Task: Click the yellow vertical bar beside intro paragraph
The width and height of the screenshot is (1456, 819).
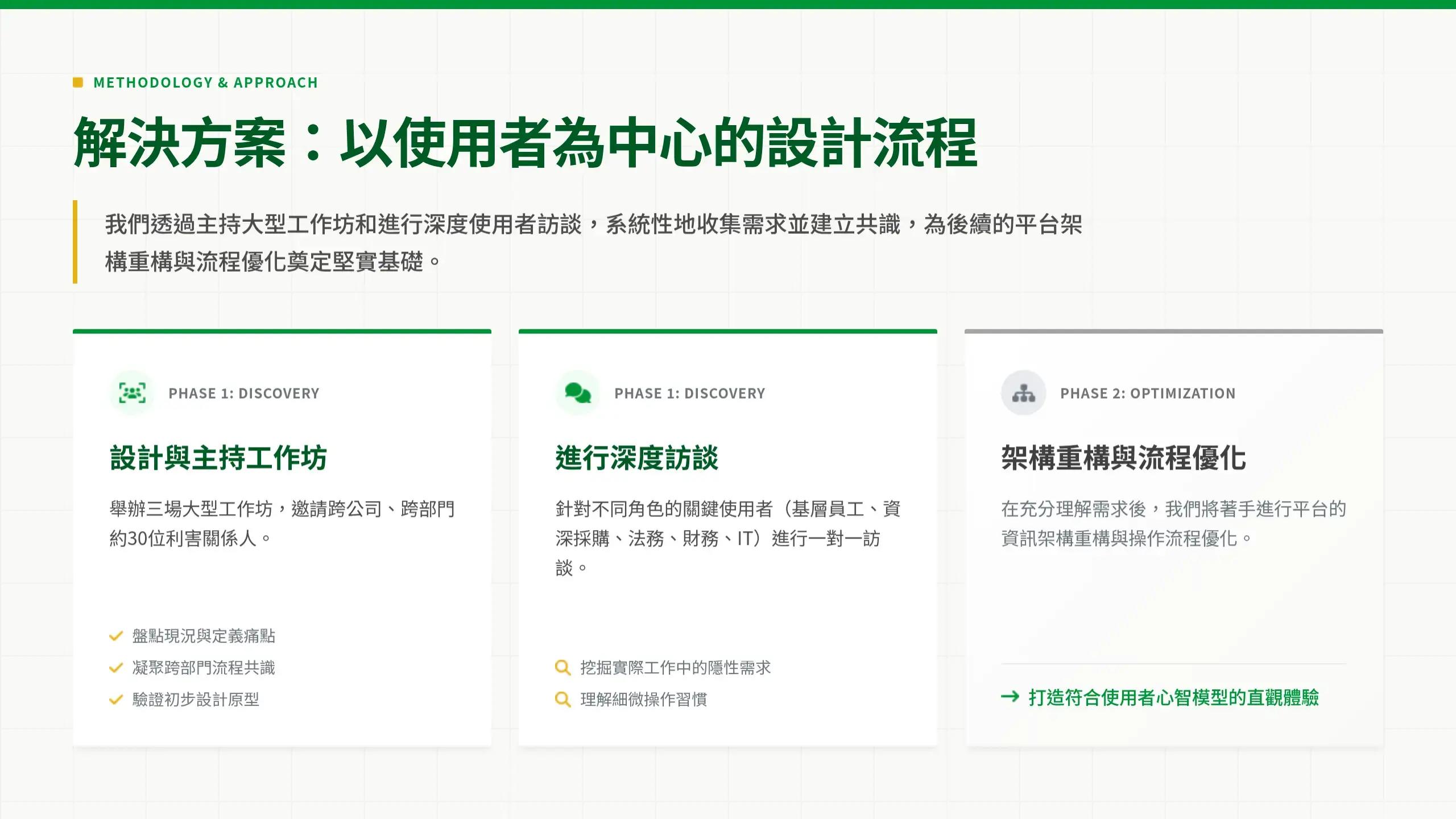Action: click(x=75, y=242)
